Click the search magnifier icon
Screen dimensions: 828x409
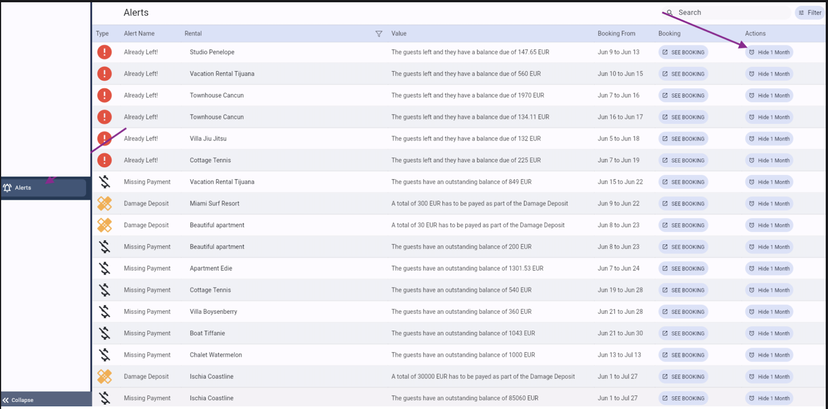pyautogui.click(x=670, y=12)
